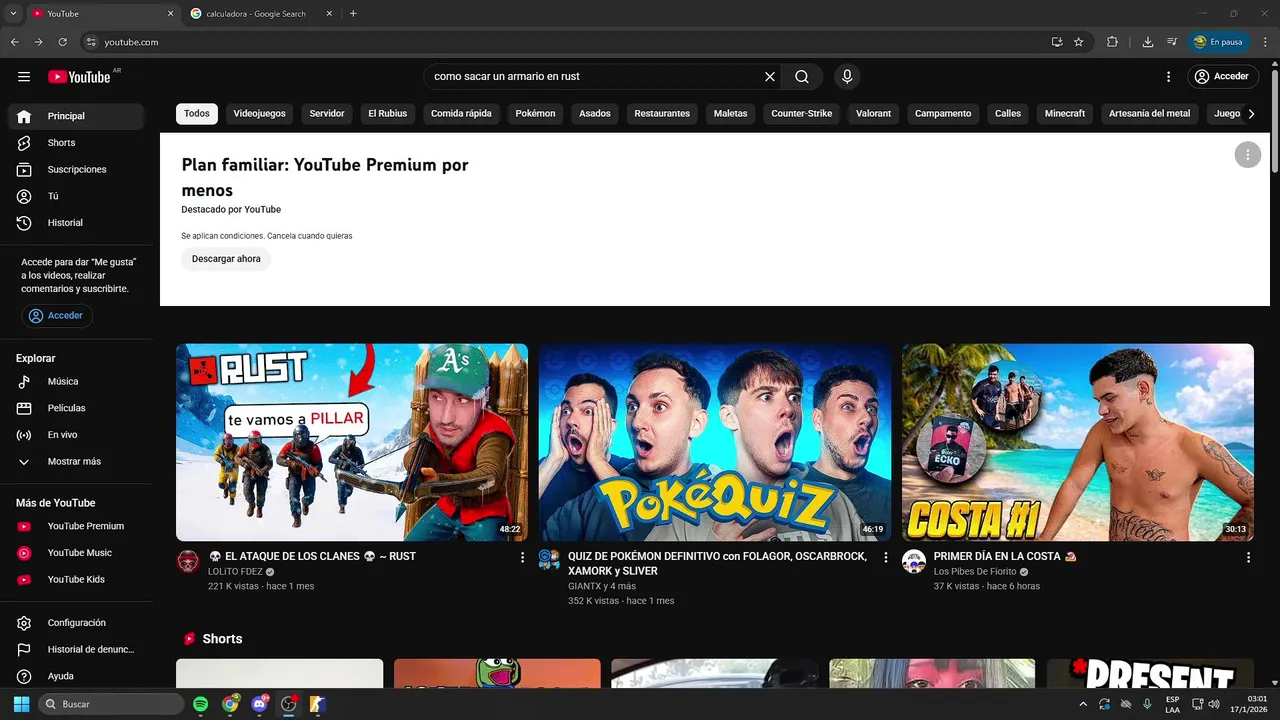Open the ad's three-dot options

[1247, 155]
